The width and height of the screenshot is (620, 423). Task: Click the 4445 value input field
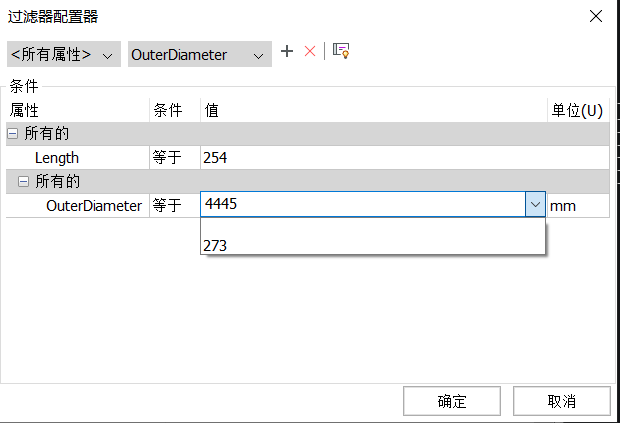[x=363, y=204]
